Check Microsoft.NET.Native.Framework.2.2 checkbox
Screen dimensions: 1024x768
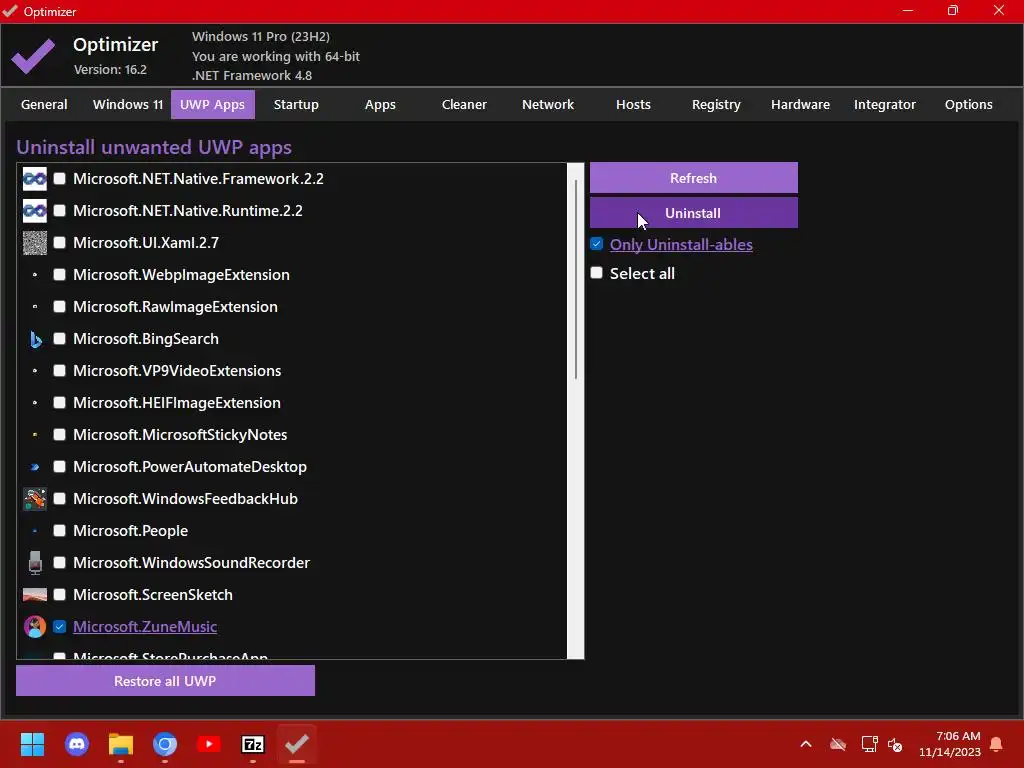(59, 179)
